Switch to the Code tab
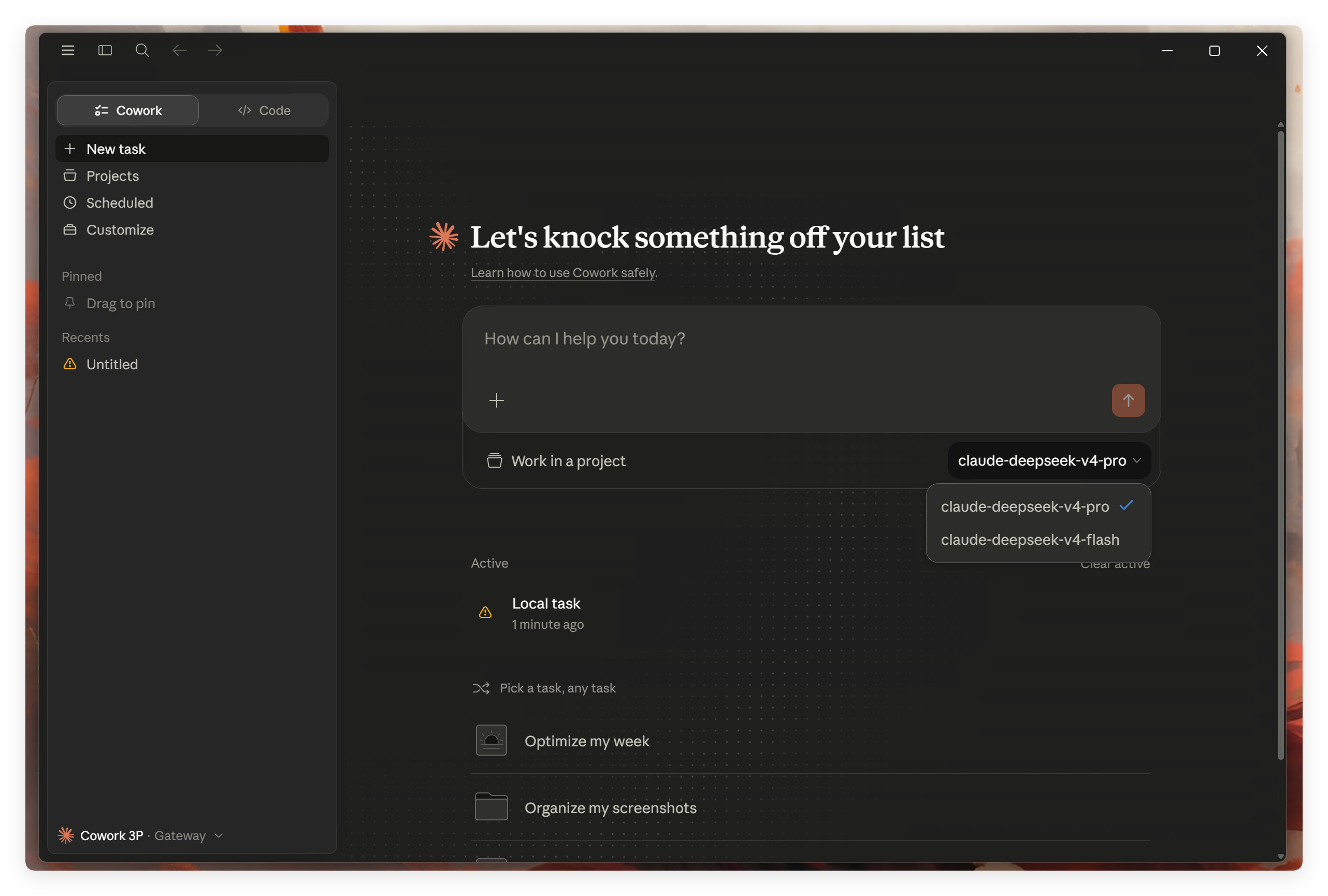The height and width of the screenshot is (896, 1328). coord(265,110)
